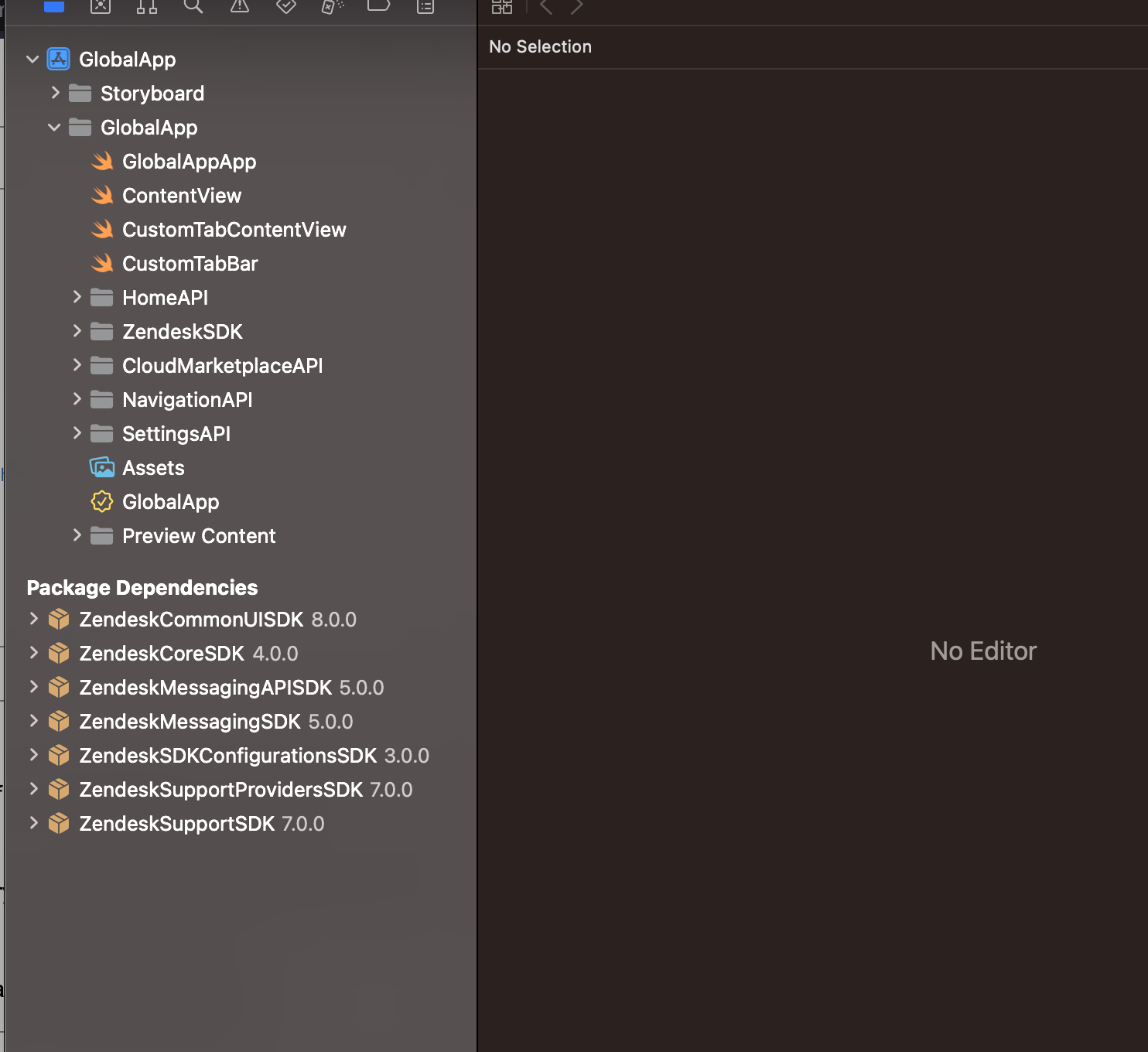Image resolution: width=1148 pixels, height=1052 pixels.
Task: Collapse the GlobalApp project root
Action: coord(32,60)
